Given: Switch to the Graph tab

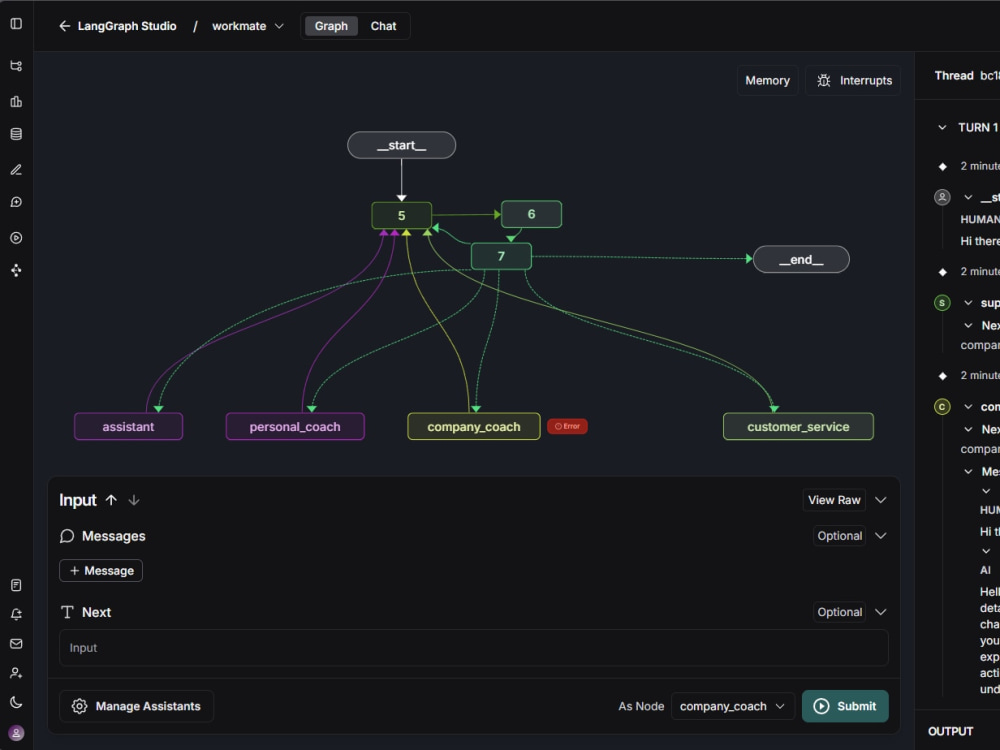Looking at the screenshot, I should point(331,26).
